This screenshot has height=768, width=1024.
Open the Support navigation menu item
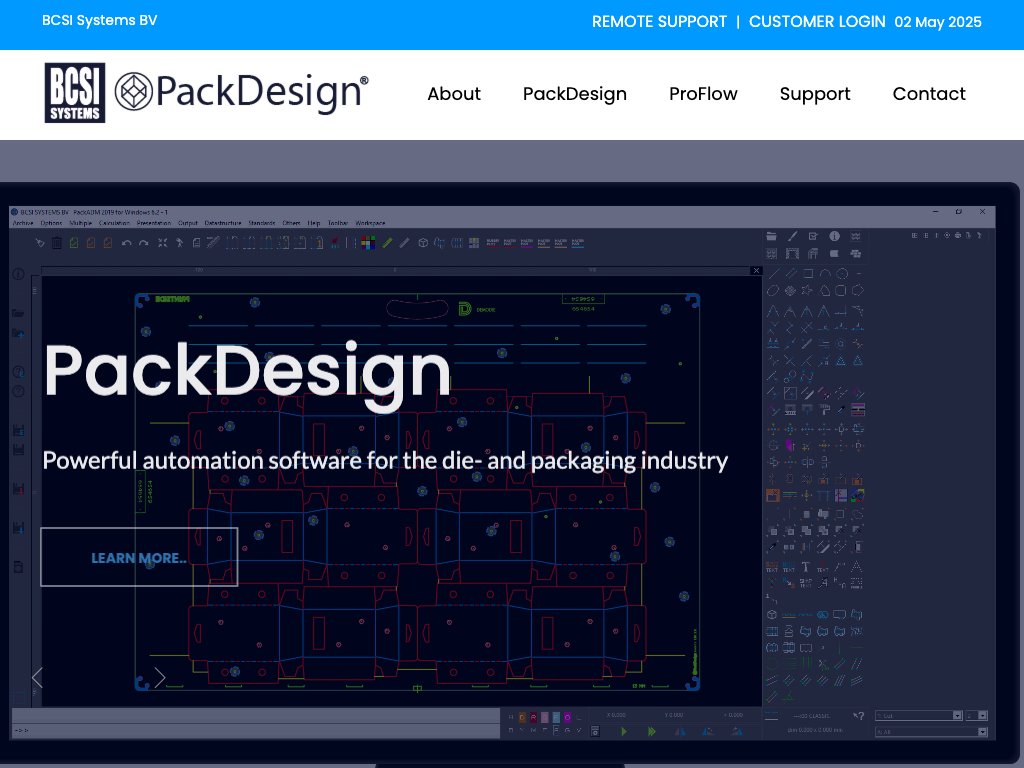pos(815,94)
